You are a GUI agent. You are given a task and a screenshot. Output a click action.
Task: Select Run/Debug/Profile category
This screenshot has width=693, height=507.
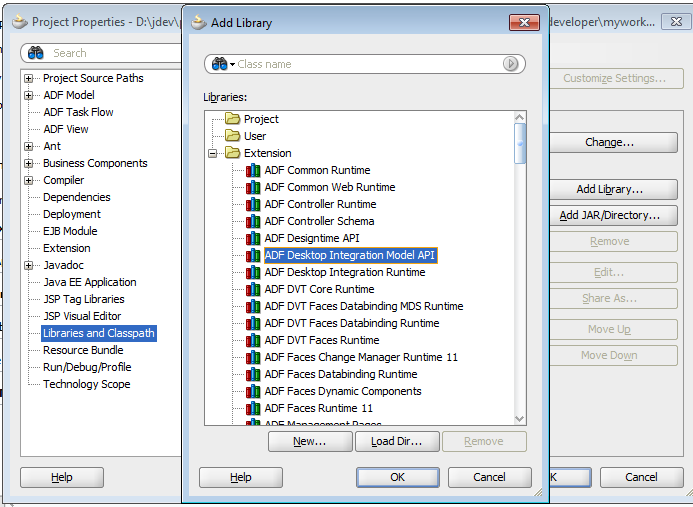87,367
